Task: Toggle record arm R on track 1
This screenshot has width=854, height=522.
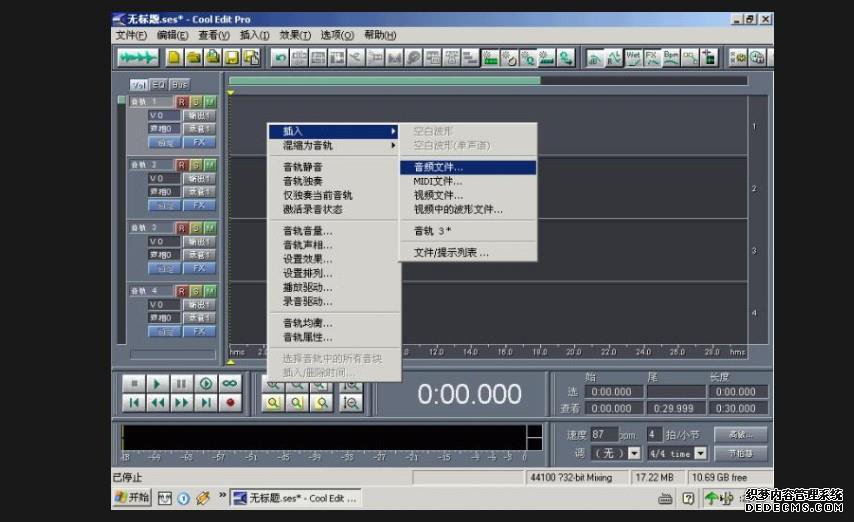Action: coord(182,102)
